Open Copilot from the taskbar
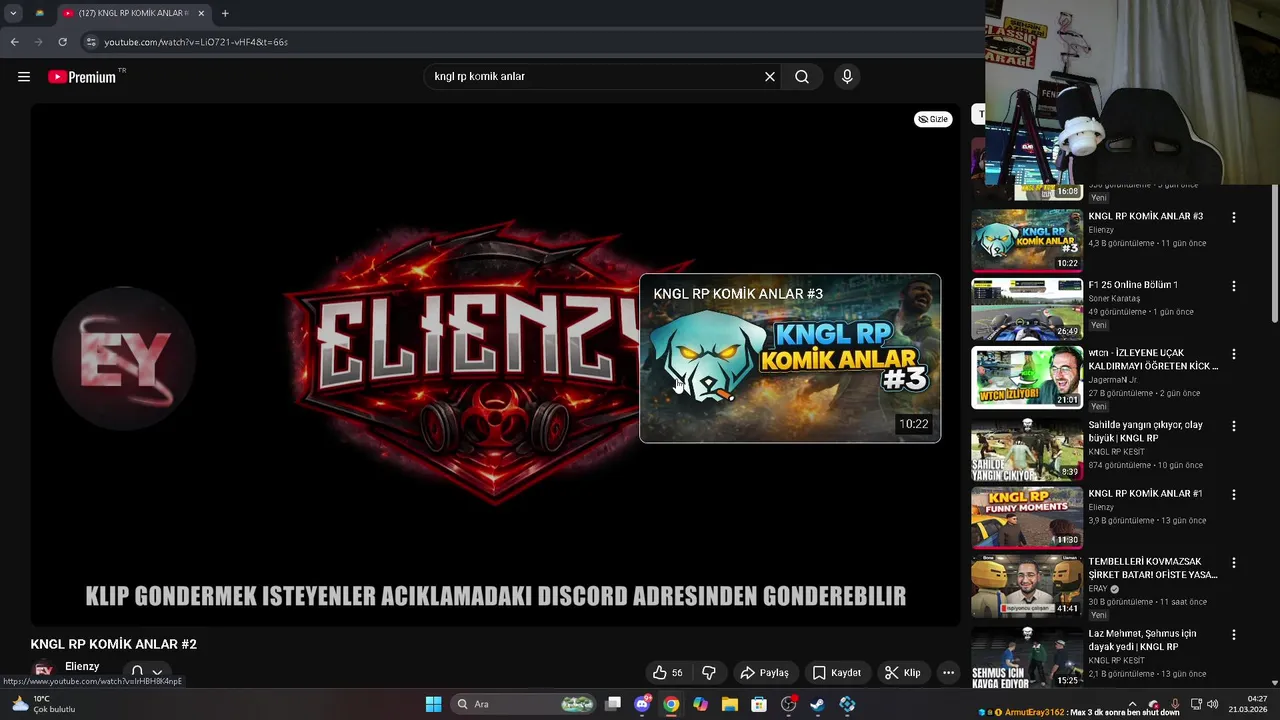This screenshot has width=1280, height=720. (700, 704)
